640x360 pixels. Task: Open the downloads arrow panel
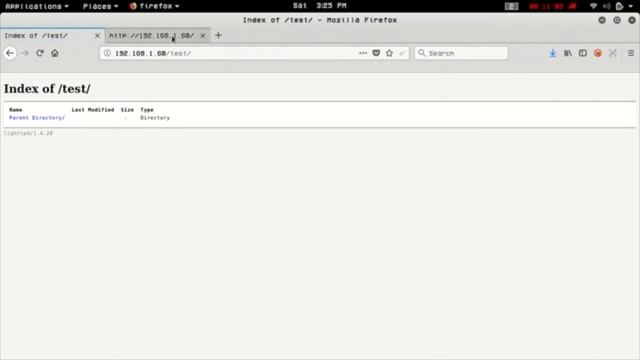point(553,53)
